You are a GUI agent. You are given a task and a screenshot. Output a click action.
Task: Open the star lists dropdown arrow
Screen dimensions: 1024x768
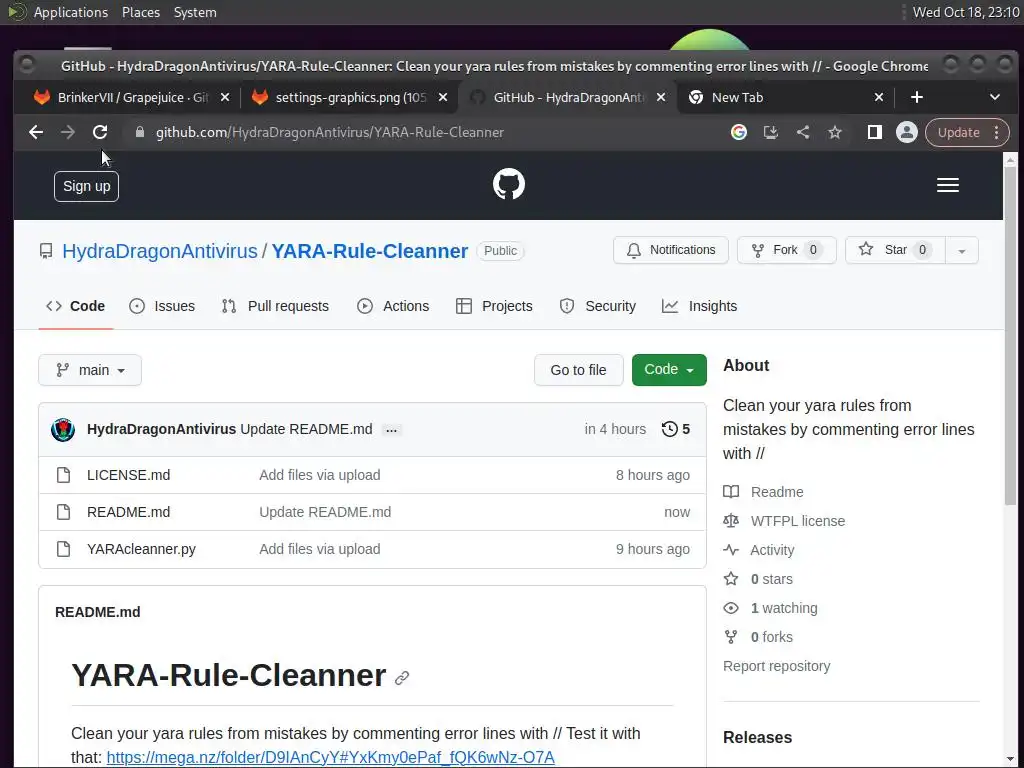coord(961,251)
